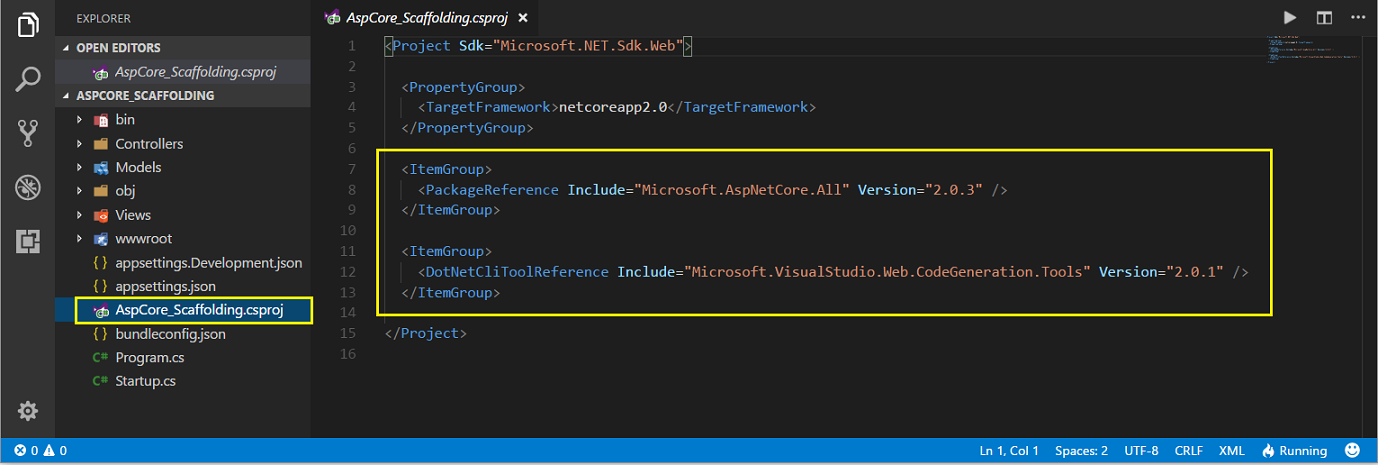Click the wwwroot folder icon
The image size is (1378, 465).
[x=100, y=239]
